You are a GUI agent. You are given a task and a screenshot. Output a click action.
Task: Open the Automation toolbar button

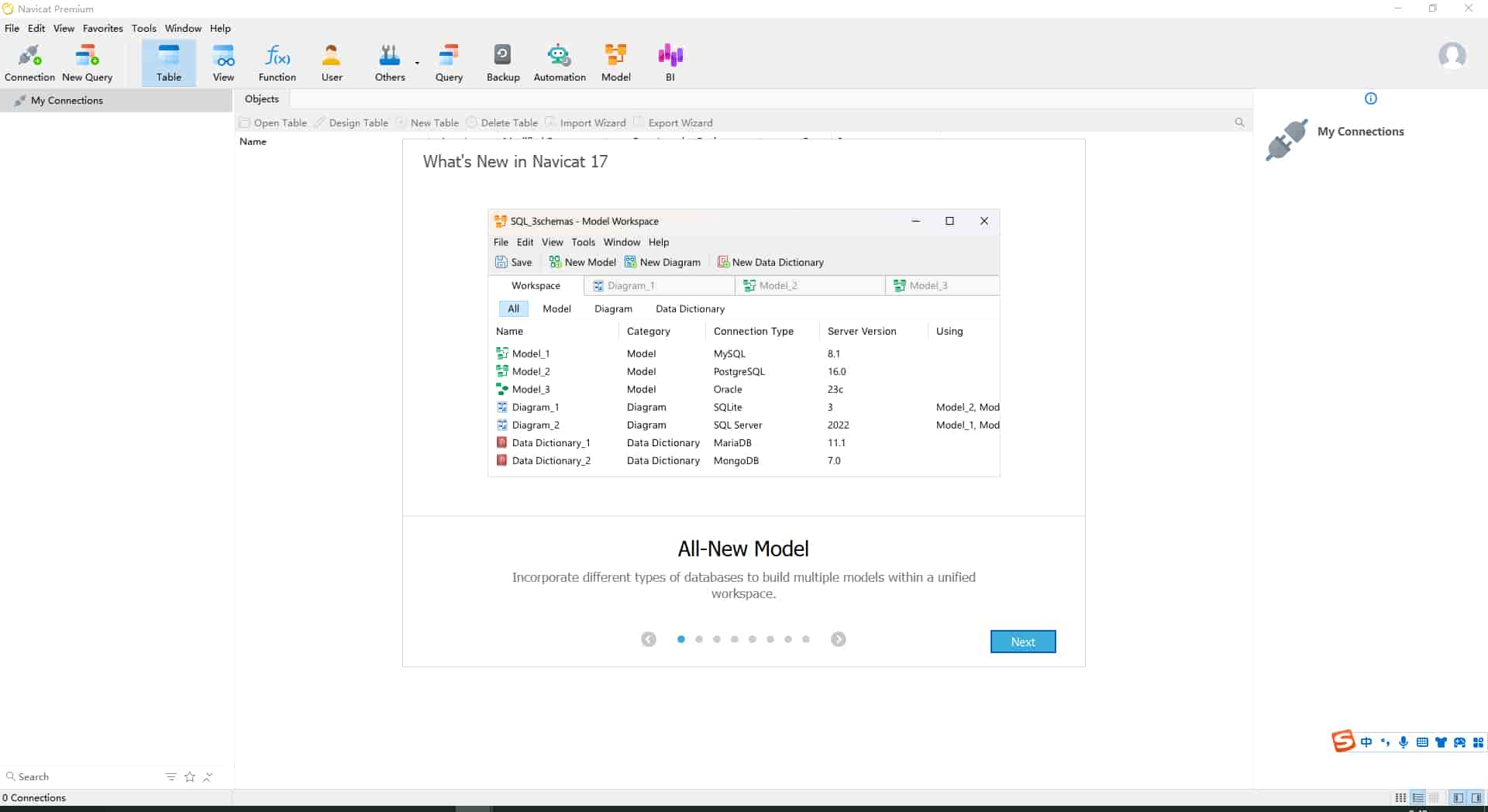click(560, 63)
